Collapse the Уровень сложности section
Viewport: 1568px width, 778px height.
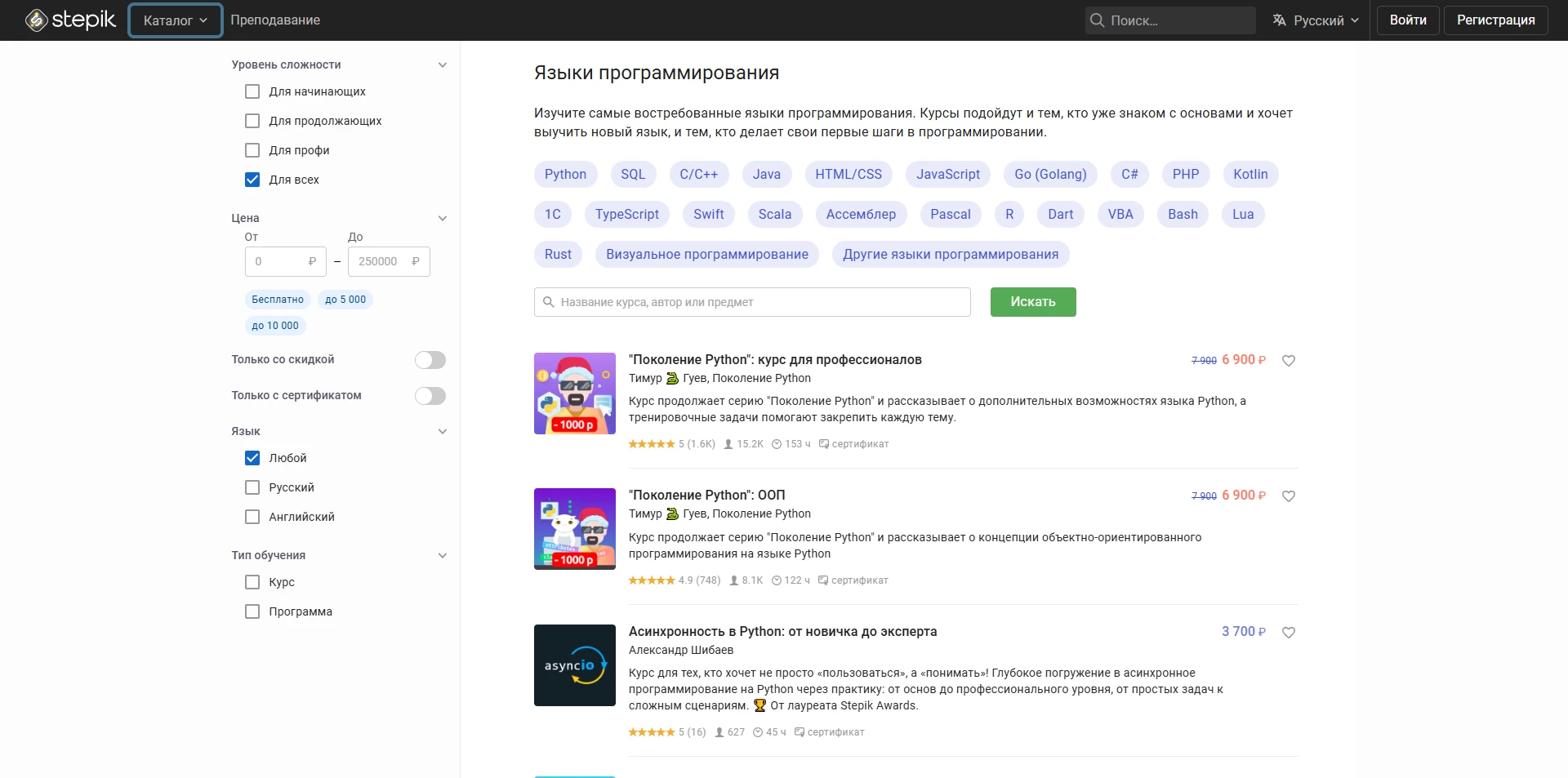(x=442, y=65)
